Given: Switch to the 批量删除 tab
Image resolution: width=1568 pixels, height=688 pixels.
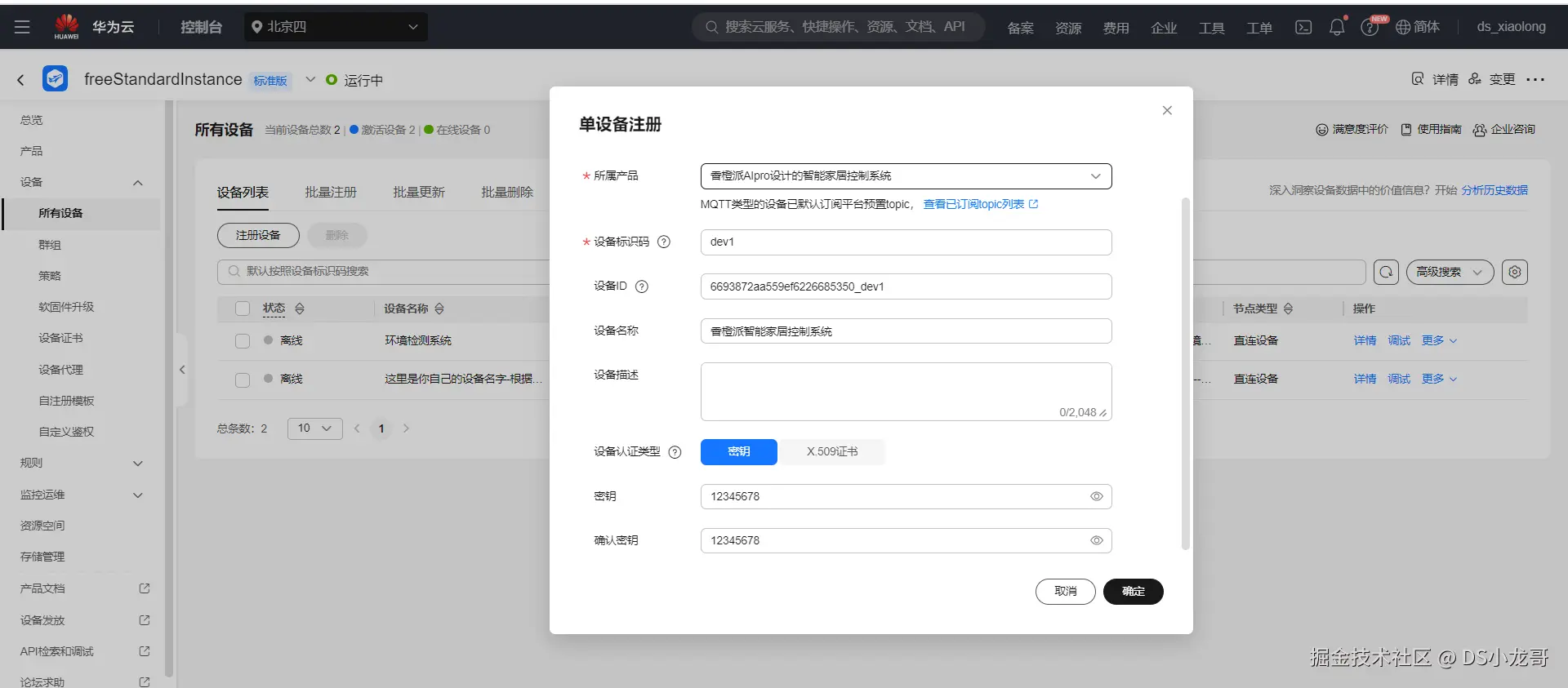Looking at the screenshot, I should 507,193.
